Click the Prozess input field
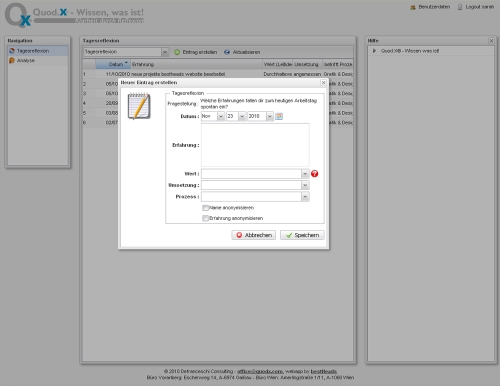Screen dimensions: 500x386 point(251,197)
